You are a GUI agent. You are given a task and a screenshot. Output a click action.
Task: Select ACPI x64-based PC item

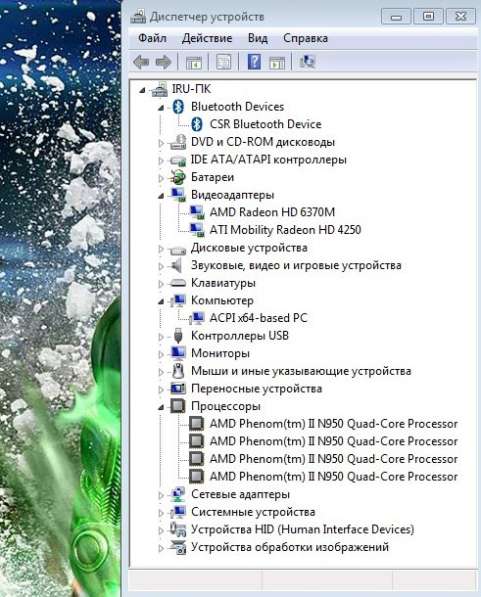pos(258,318)
